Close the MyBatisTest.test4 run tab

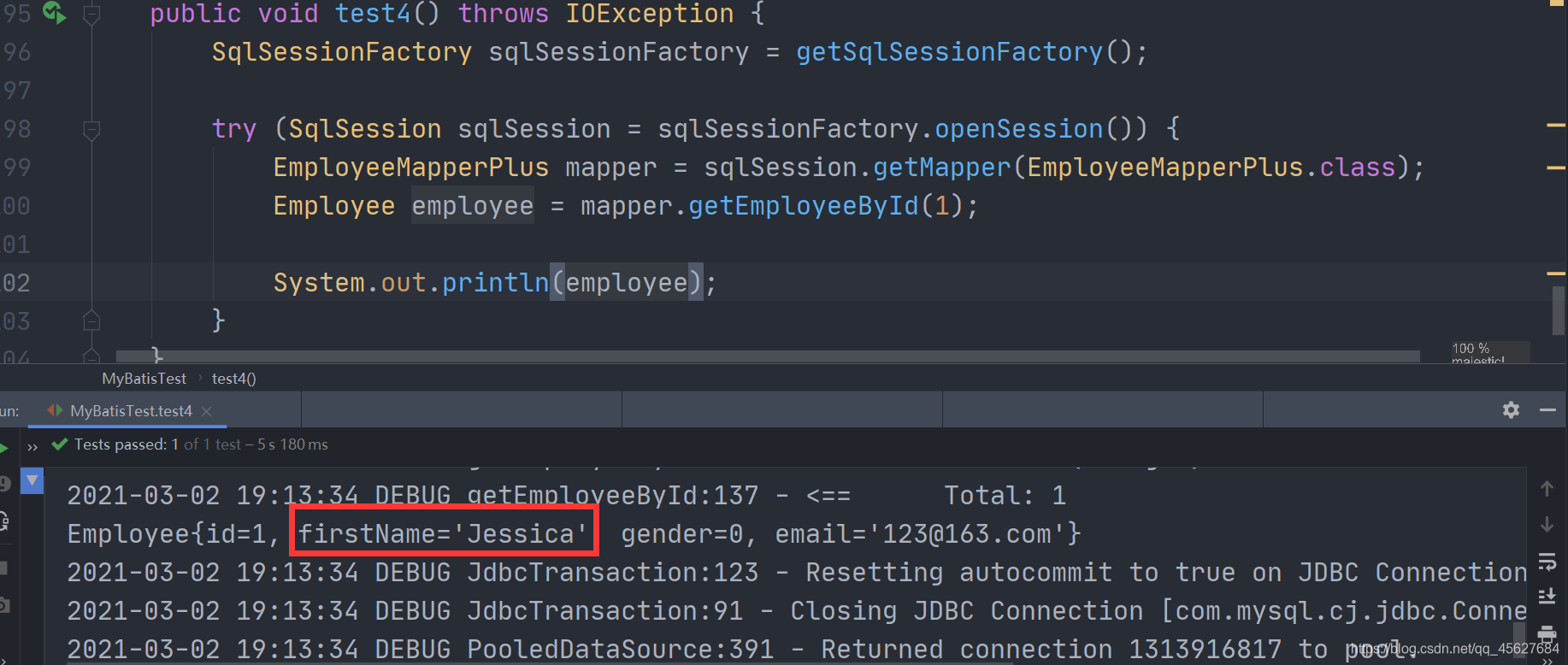(x=206, y=411)
